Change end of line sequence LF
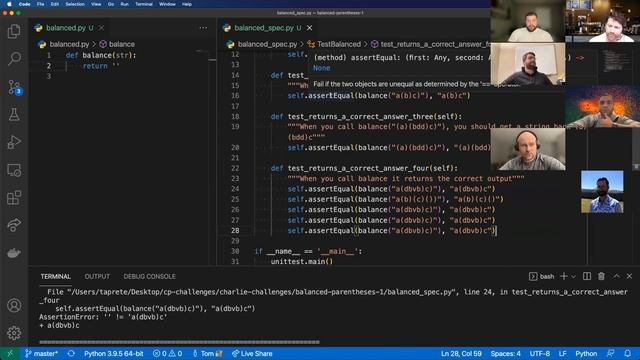Screen dimensions: 640x360 tap(562, 353)
